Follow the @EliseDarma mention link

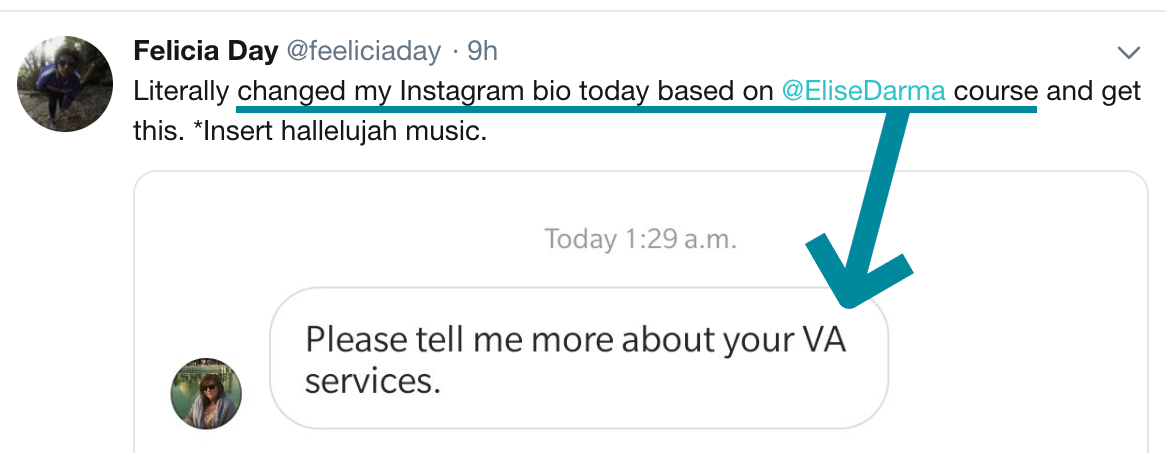[x=862, y=91]
